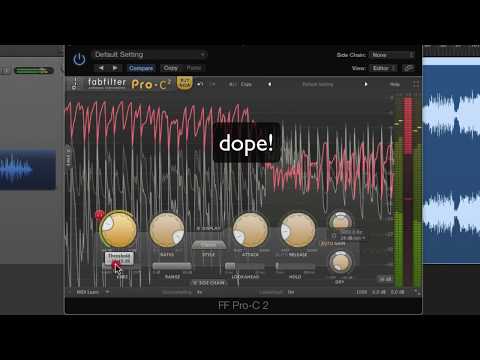
Task: Click the green level meter in left window
Action: click(33, 71)
